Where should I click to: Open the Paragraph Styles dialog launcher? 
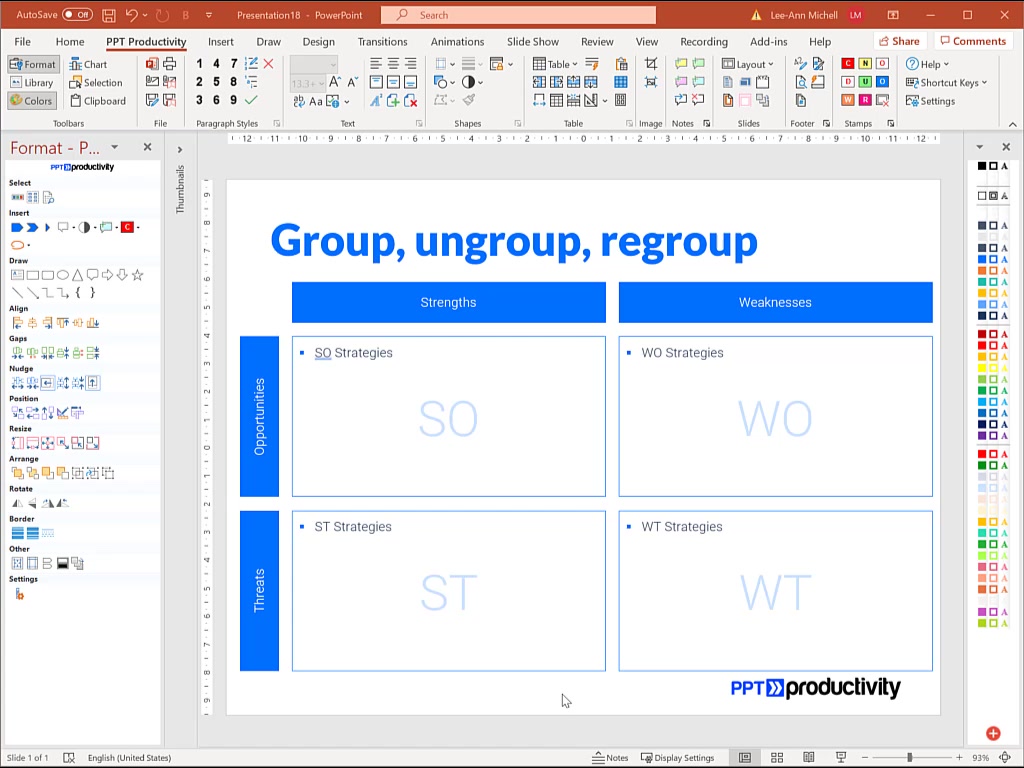click(277, 123)
